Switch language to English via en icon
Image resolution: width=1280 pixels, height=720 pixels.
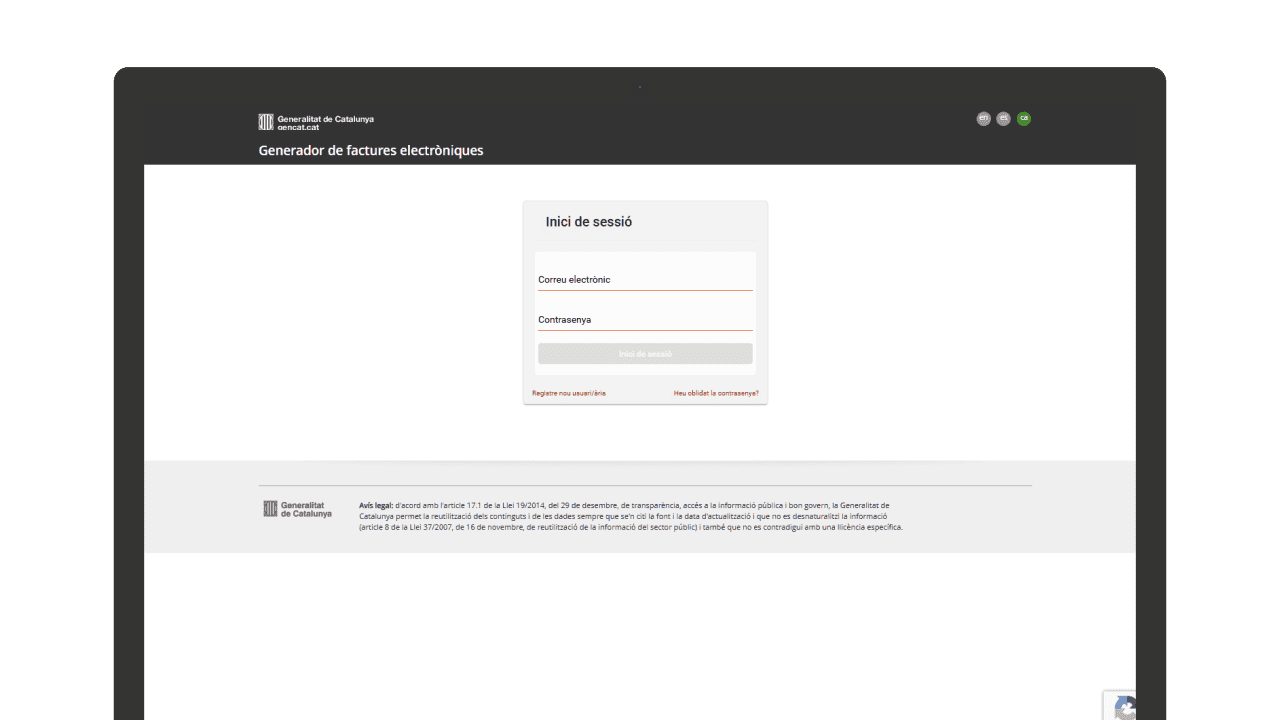click(983, 119)
